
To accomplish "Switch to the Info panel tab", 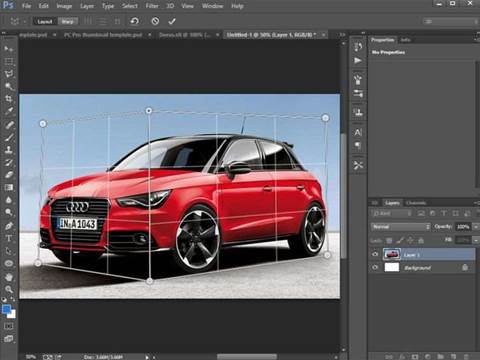I will coord(405,40).
